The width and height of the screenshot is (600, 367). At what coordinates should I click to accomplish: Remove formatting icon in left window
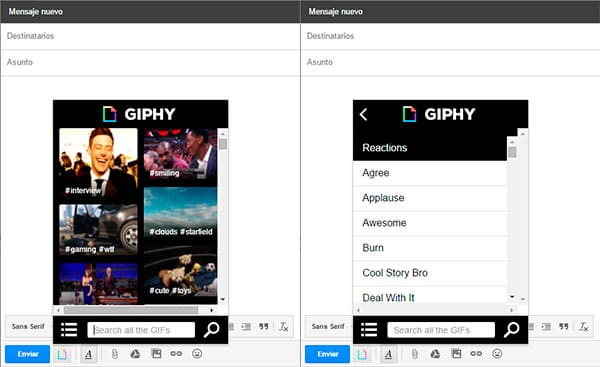pos(283,326)
